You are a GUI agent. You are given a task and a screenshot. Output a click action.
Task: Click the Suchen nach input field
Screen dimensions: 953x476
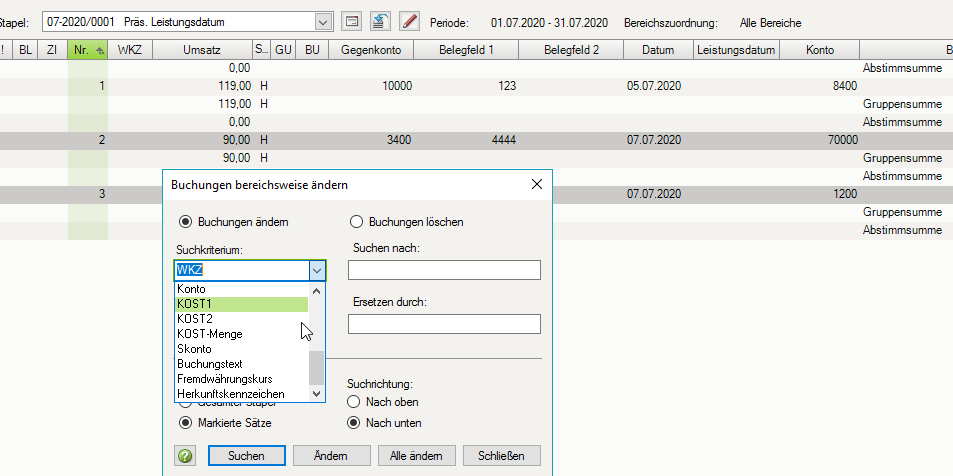pos(444,270)
